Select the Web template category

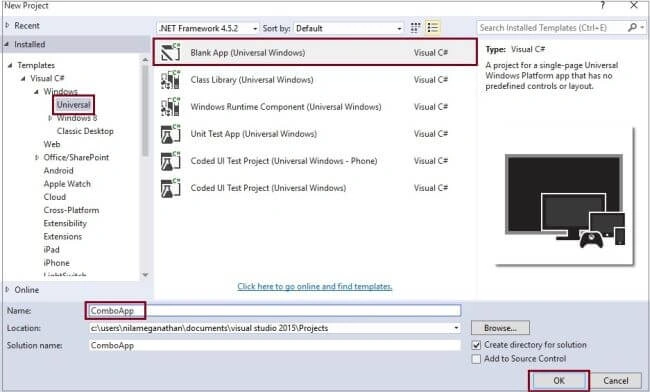(52, 144)
